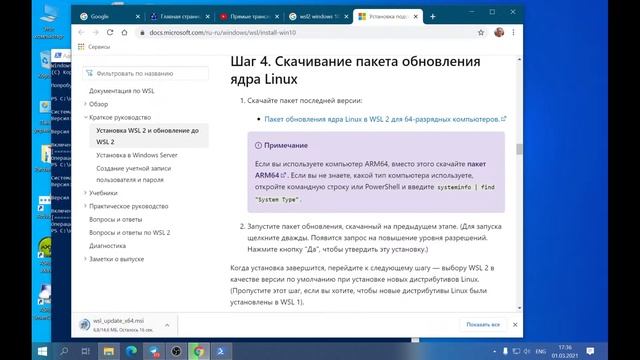Close the Прямые трансляции YouTube tab

coord(277,17)
